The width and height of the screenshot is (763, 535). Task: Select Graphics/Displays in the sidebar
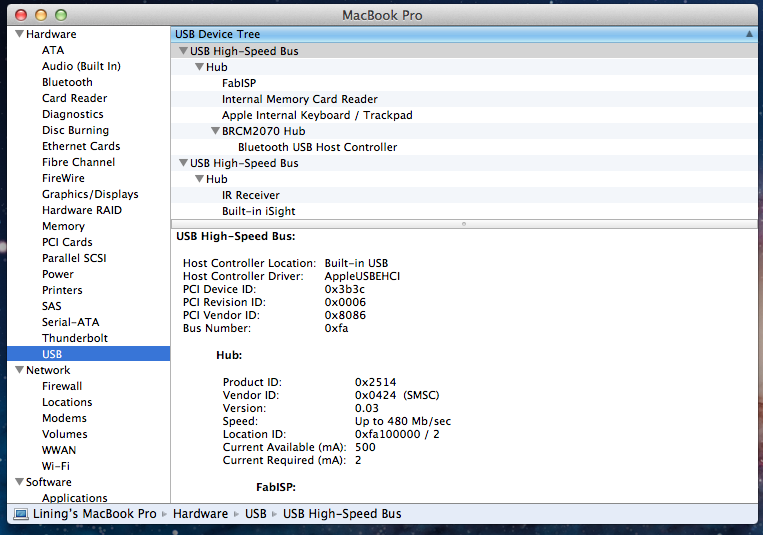click(x=90, y=194)
